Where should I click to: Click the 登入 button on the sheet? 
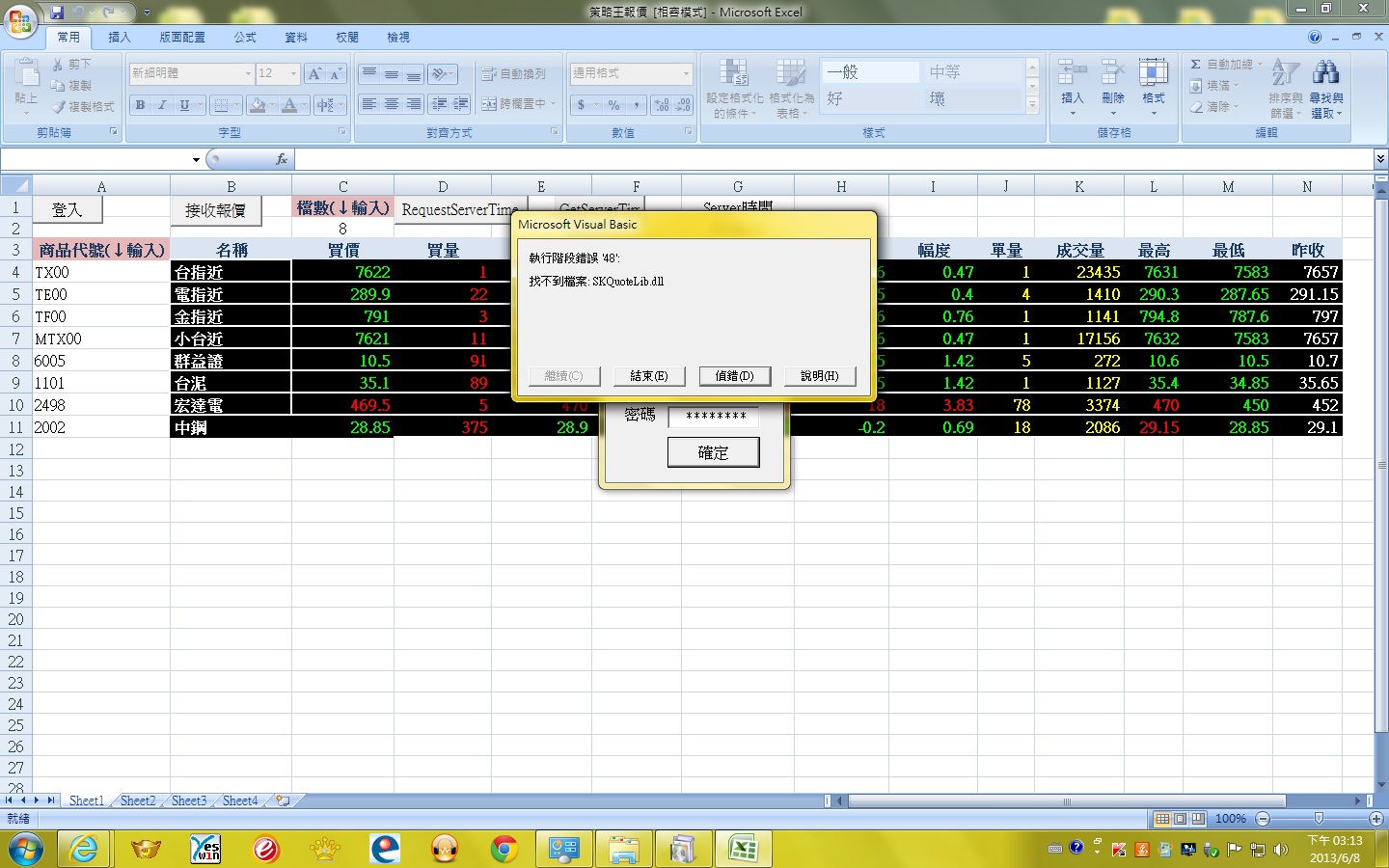(x=68, y=209)
